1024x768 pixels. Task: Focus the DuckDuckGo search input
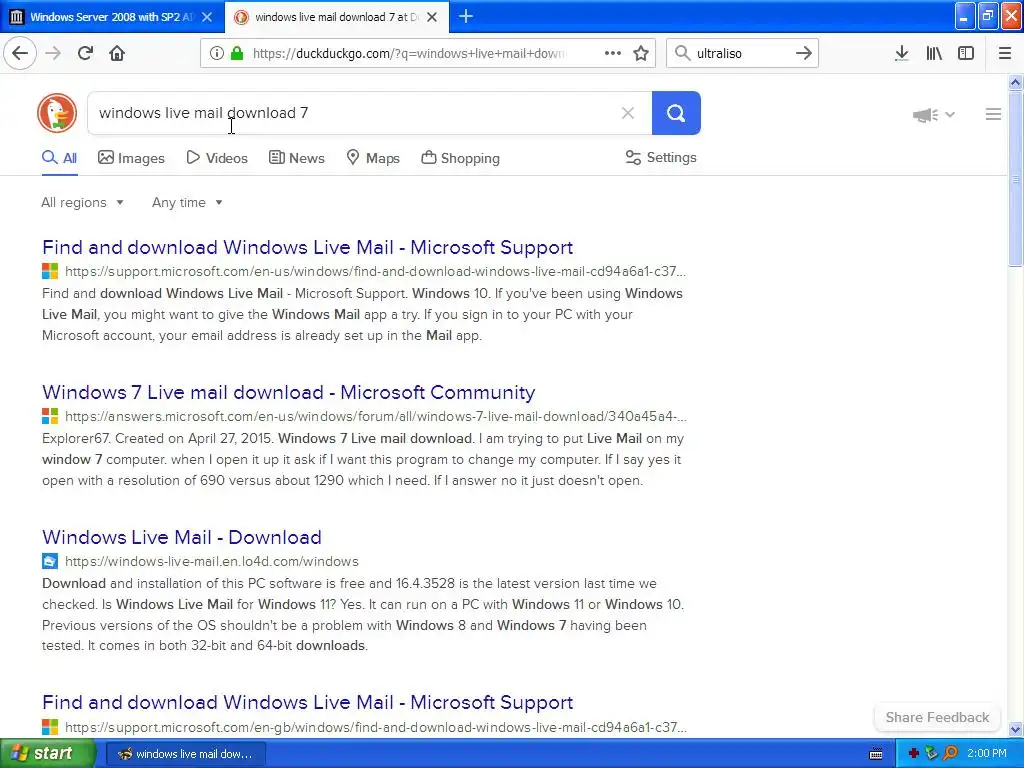click(x=353, y=113)
